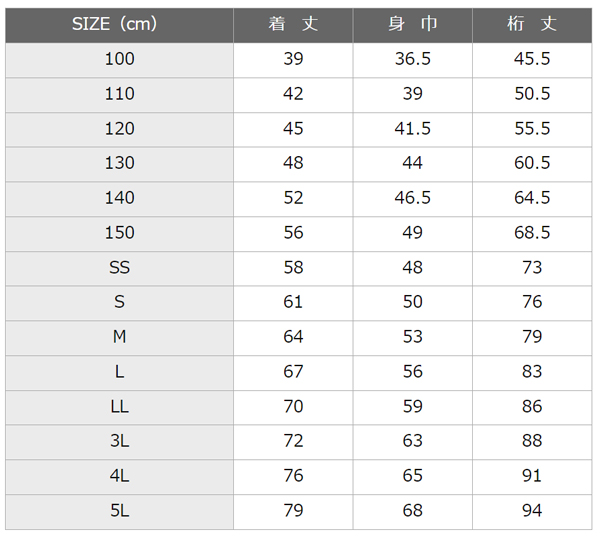Screen dimensions: 600x539
Task: Click the 46.5 value for size 140
Action: [x=412, y=198]
